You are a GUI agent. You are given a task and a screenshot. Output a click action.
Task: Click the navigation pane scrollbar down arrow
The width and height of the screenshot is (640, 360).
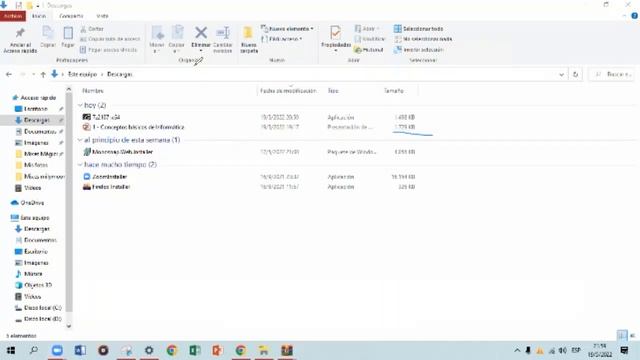[x=69, y=326]
